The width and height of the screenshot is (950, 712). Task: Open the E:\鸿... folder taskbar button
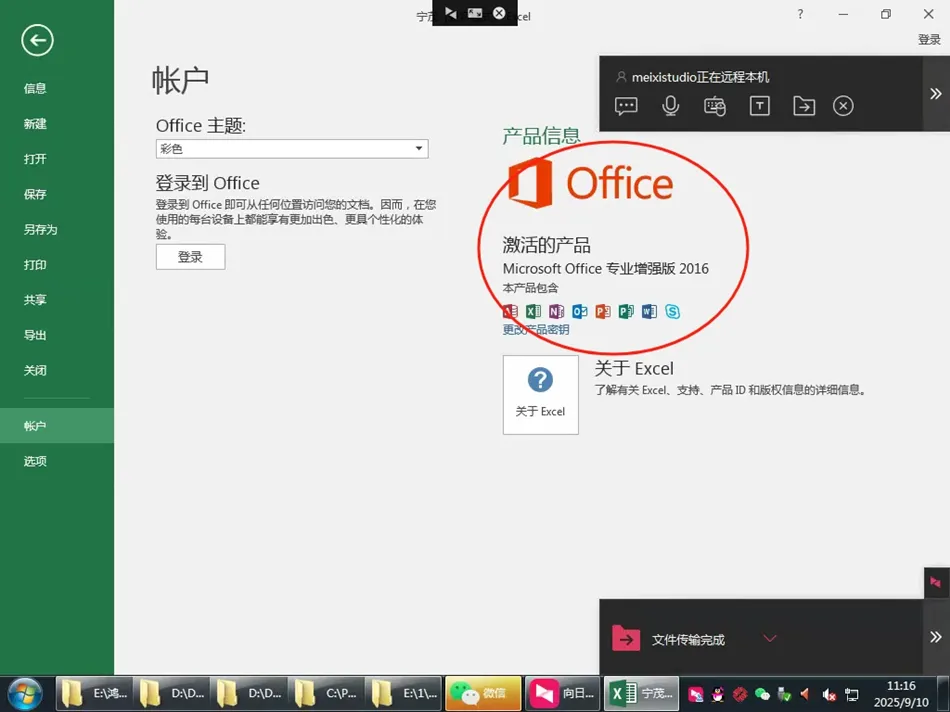tap(95, 693)
